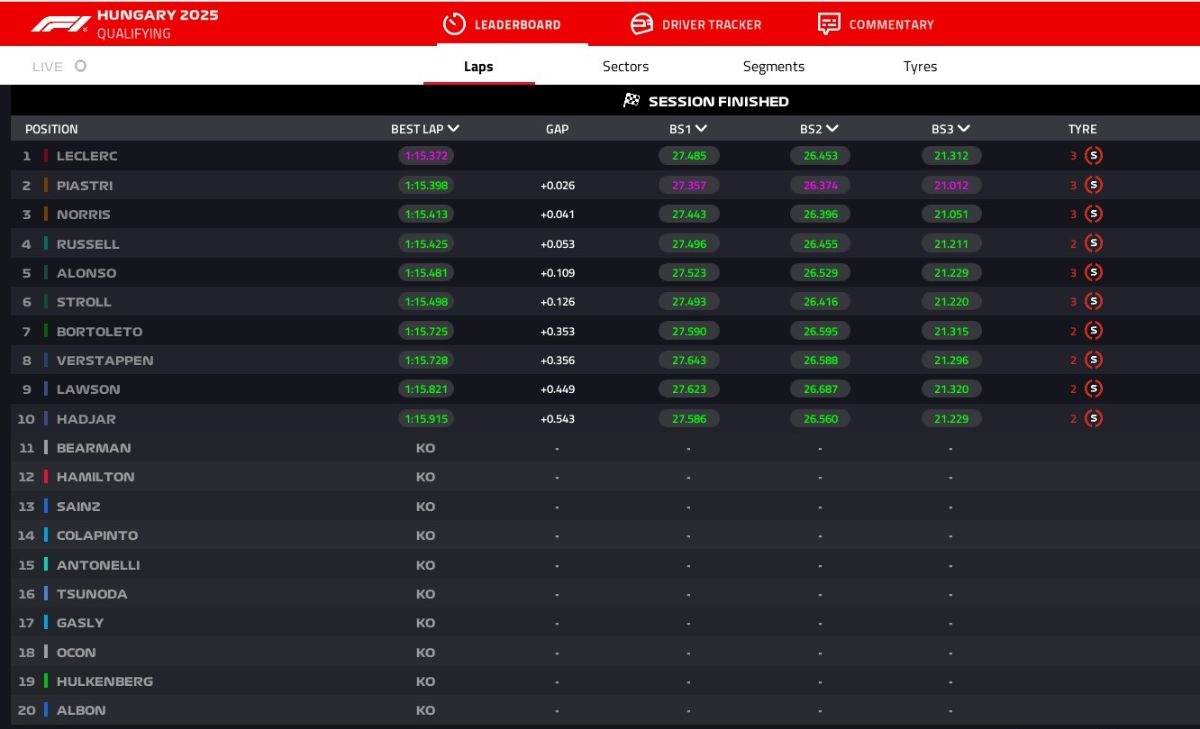Open the BS2 column dropdown chevron
The height and width of the screenshot is (729, 1200).
[x=832, y=129]
